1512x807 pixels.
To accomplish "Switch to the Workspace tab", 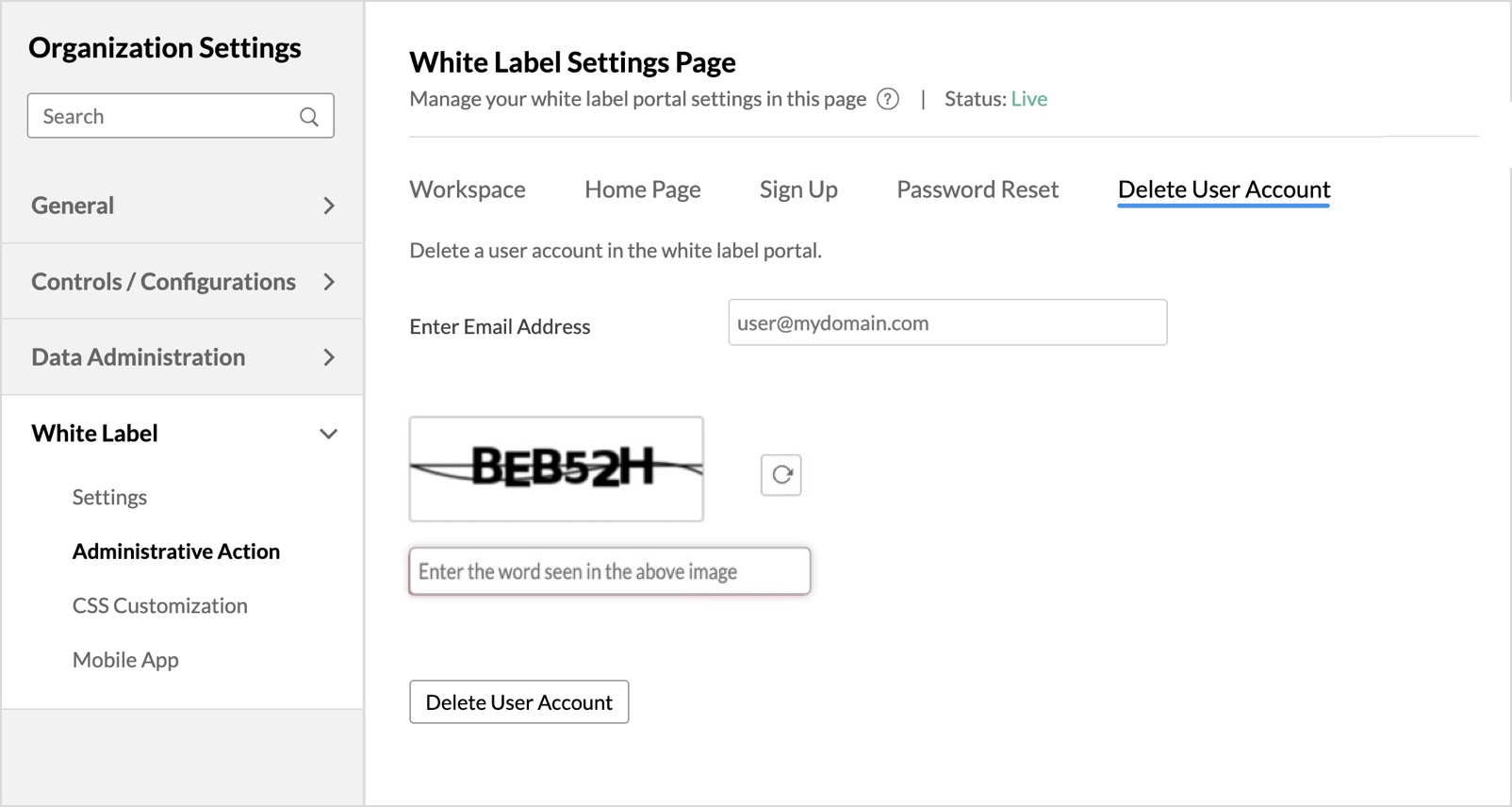I will 468,189.
